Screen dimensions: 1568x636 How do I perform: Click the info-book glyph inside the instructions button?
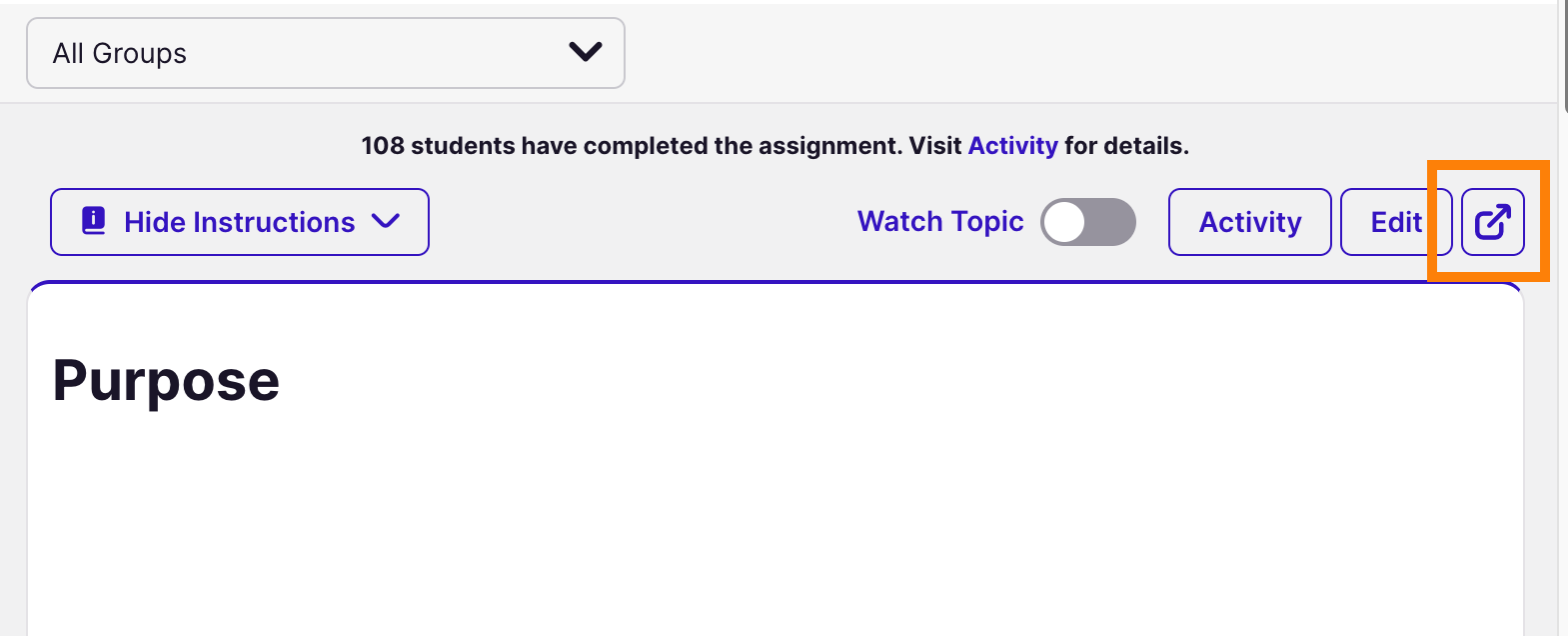pyautogui.click(x=92, y=221)
